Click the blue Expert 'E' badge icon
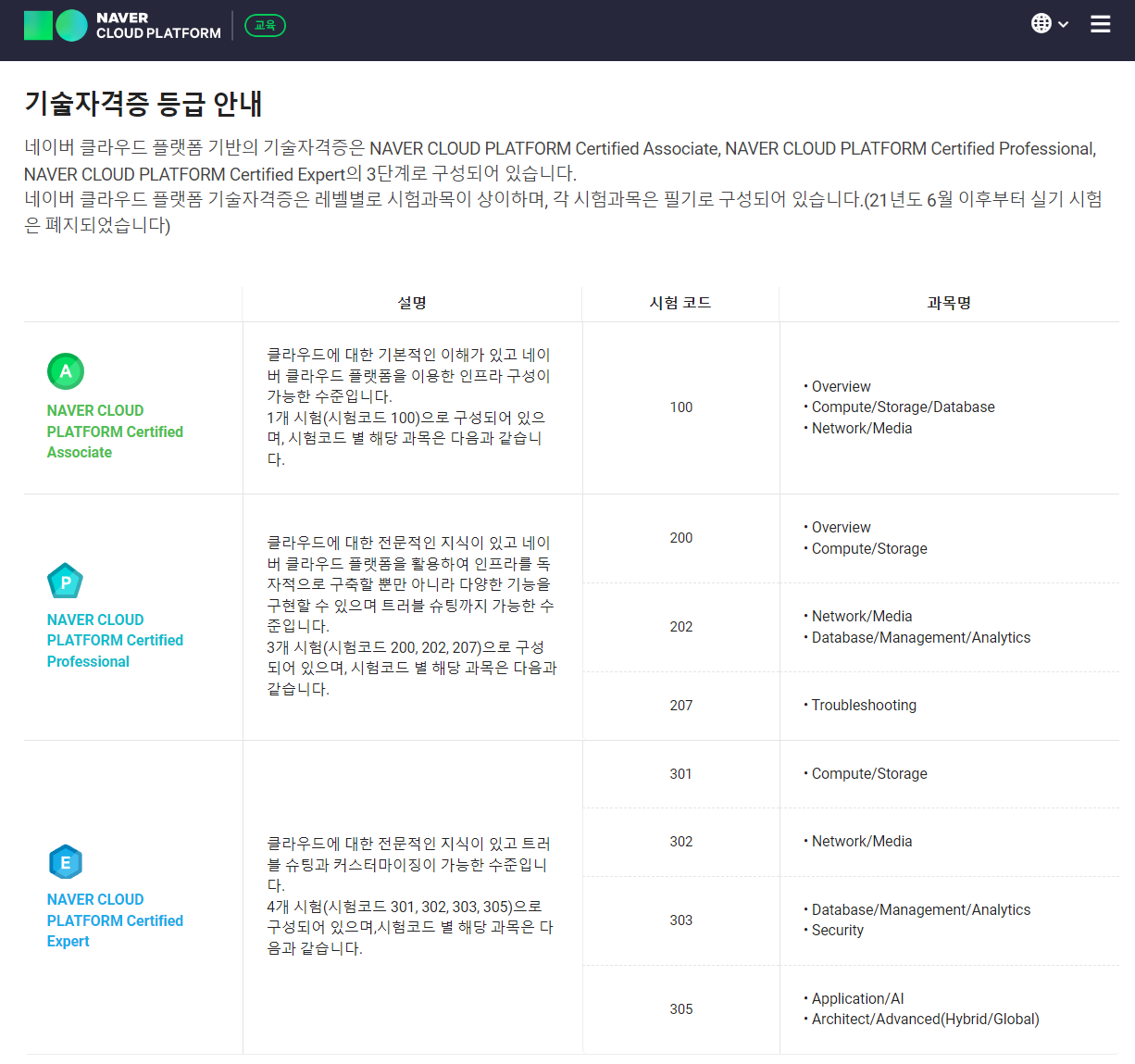1135x1064 pixels. click(x=66, y=862)
